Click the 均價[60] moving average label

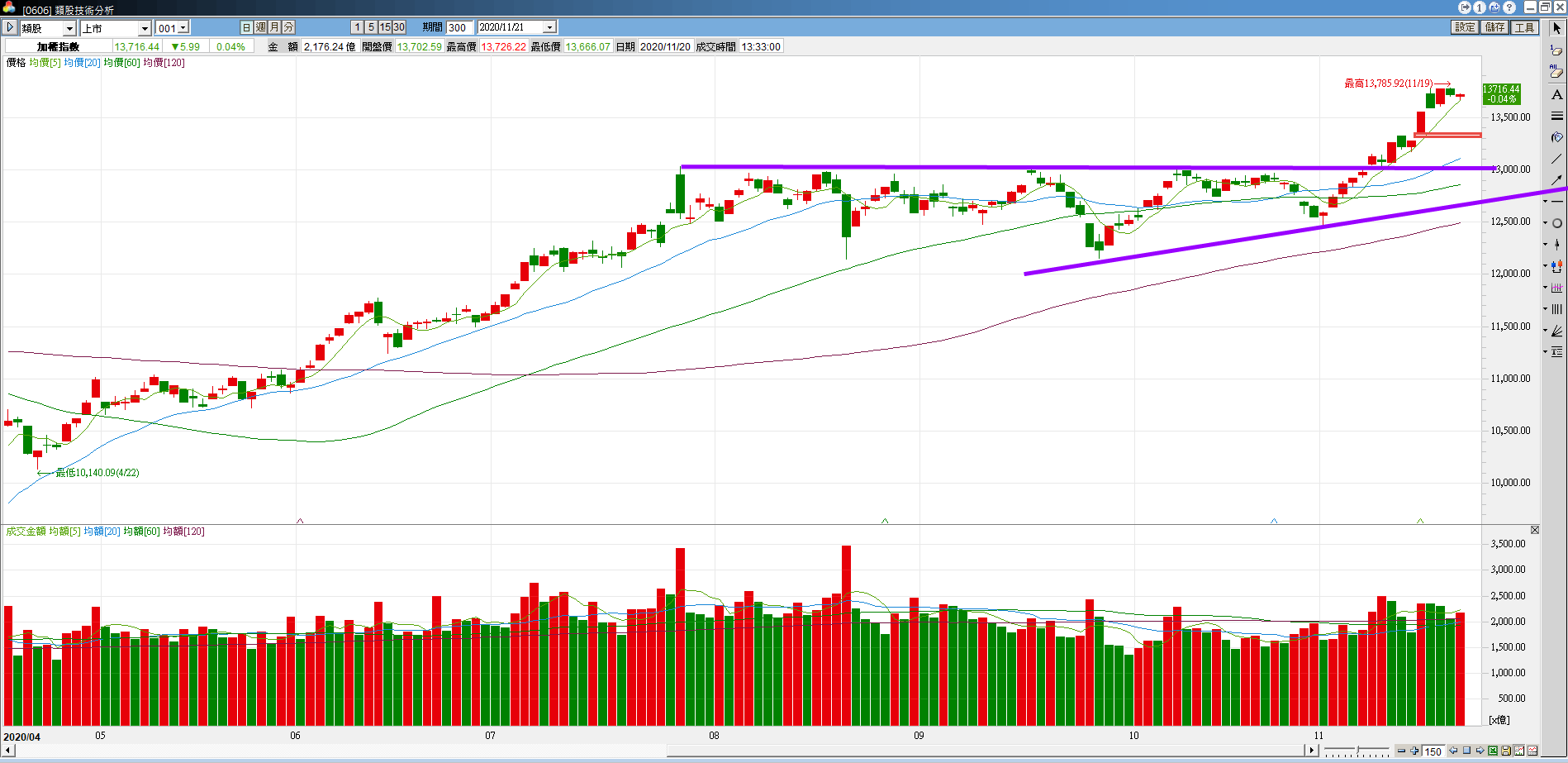click(121, 63)
